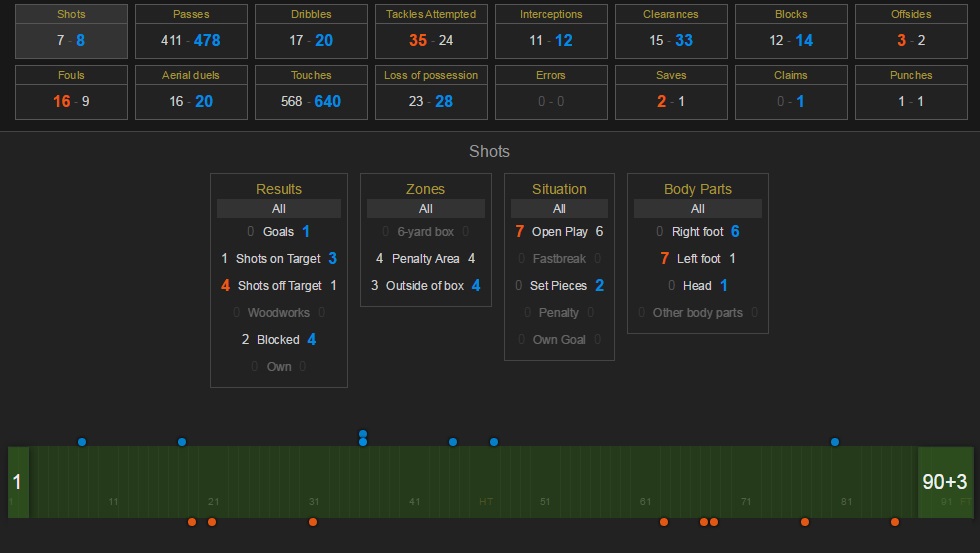Select All under Body Parts filter
Image resolution: width=980 pixels, height=553 pixels.
[x=698, y=209]
